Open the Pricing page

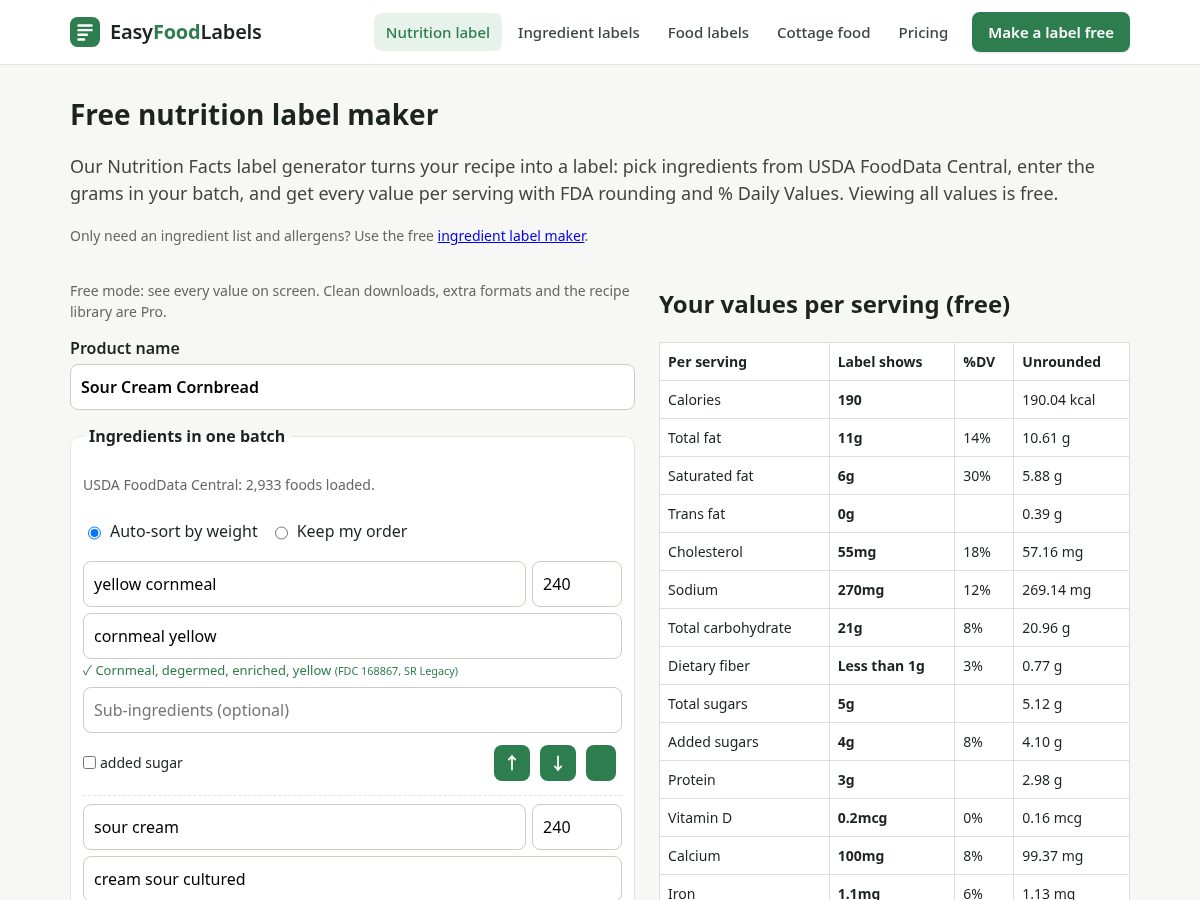pyautogui.click(x=923, y=32)
